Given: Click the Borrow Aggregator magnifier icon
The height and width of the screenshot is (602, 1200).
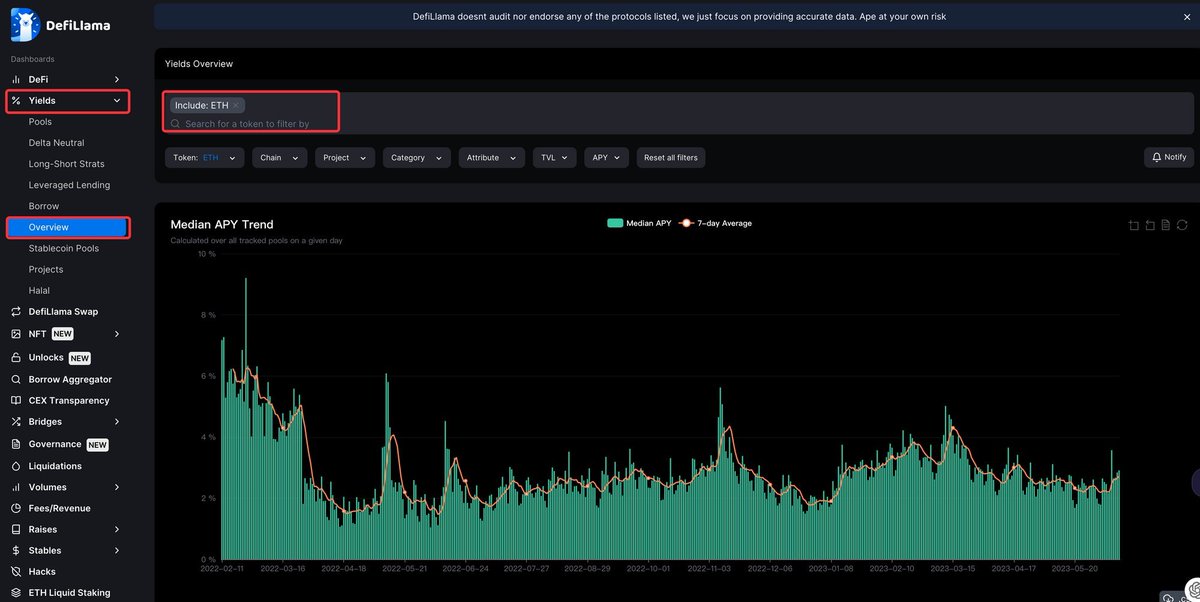Looking at the screenshot, I should click(16, 380).
